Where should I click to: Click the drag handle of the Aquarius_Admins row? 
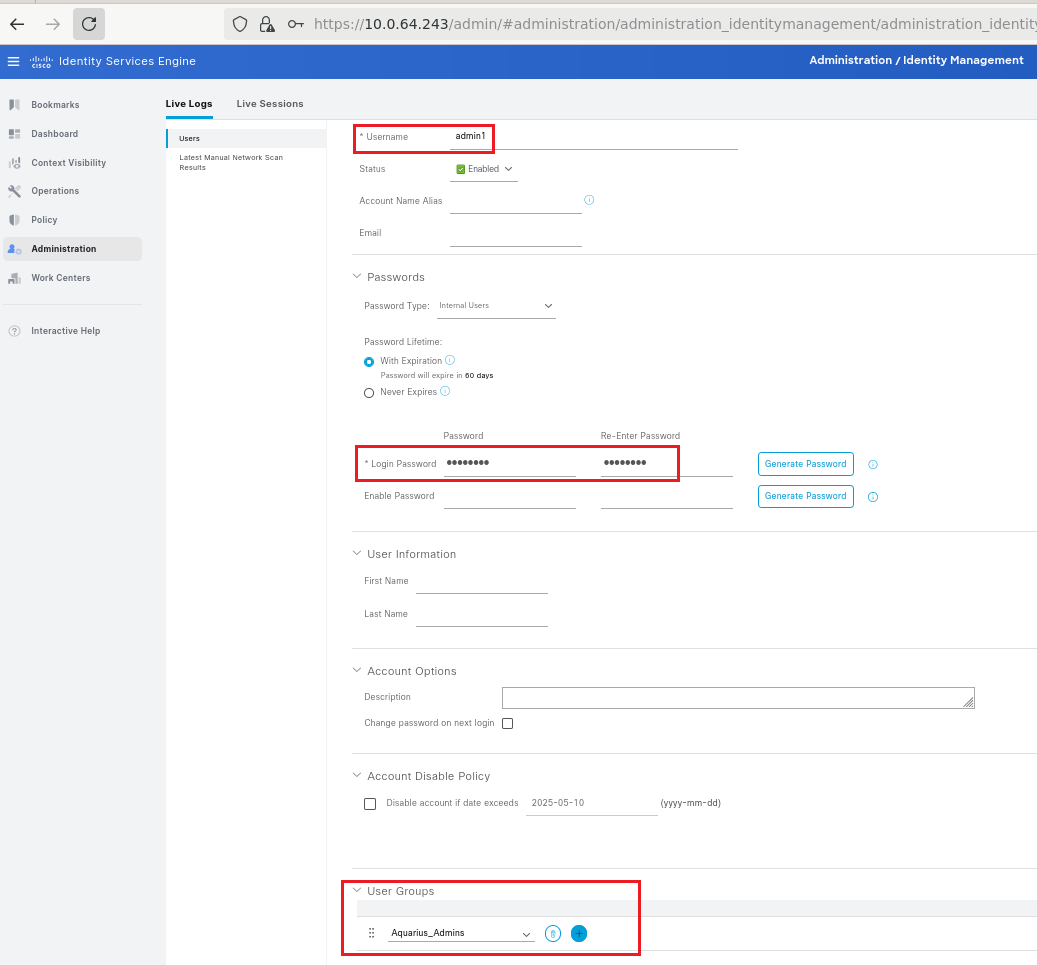[x=372, y=933]
